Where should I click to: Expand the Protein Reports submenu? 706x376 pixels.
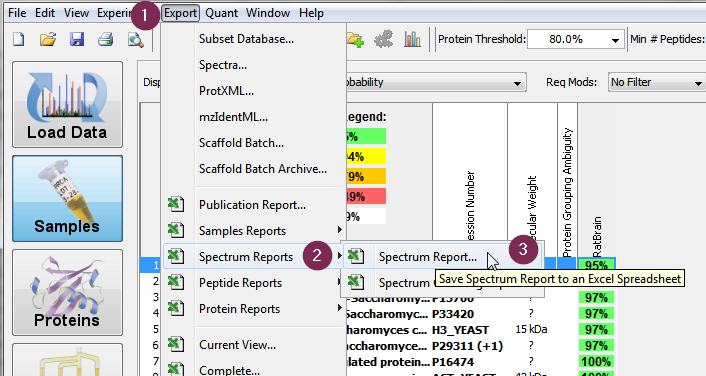point(254,309)
